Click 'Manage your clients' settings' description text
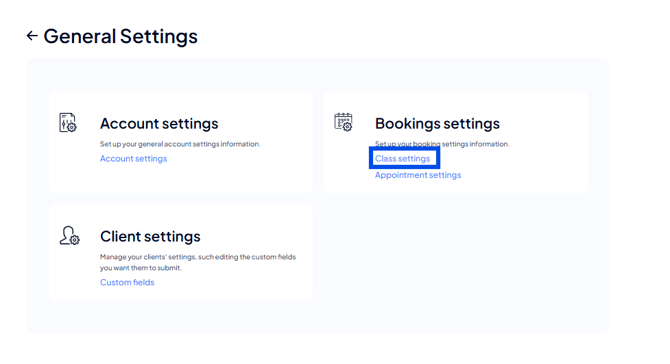This screenshot has height=364, width=670. click(198, 262)
